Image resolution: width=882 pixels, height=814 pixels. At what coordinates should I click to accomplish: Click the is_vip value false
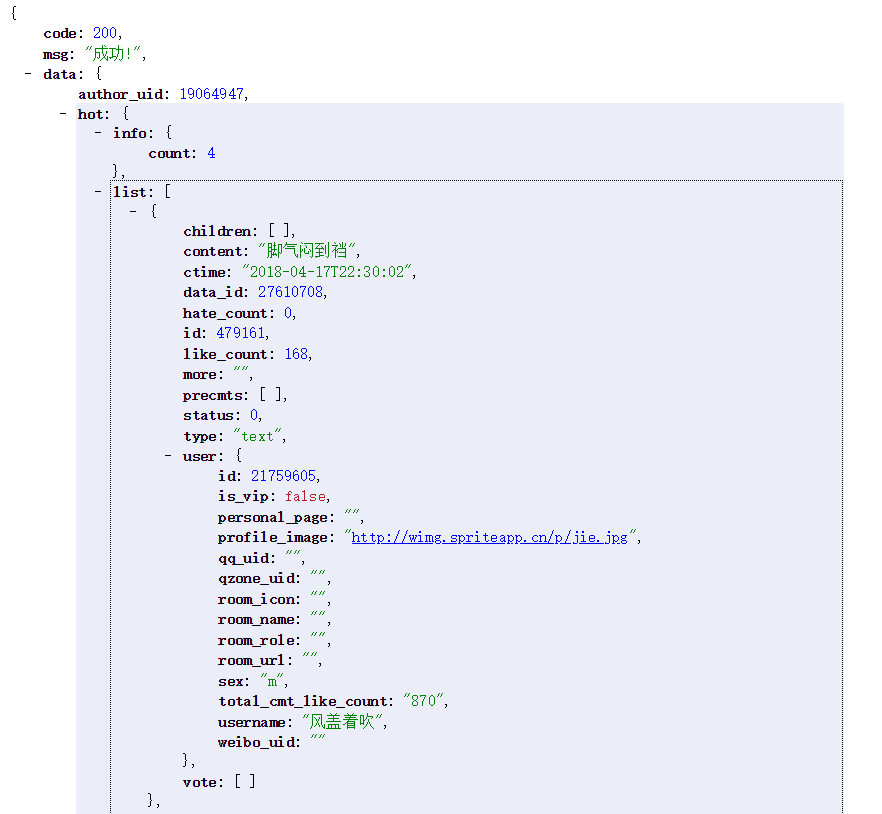305,497
